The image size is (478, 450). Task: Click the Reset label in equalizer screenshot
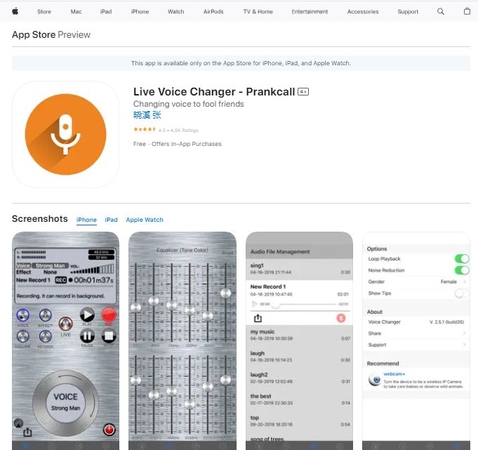228,253
